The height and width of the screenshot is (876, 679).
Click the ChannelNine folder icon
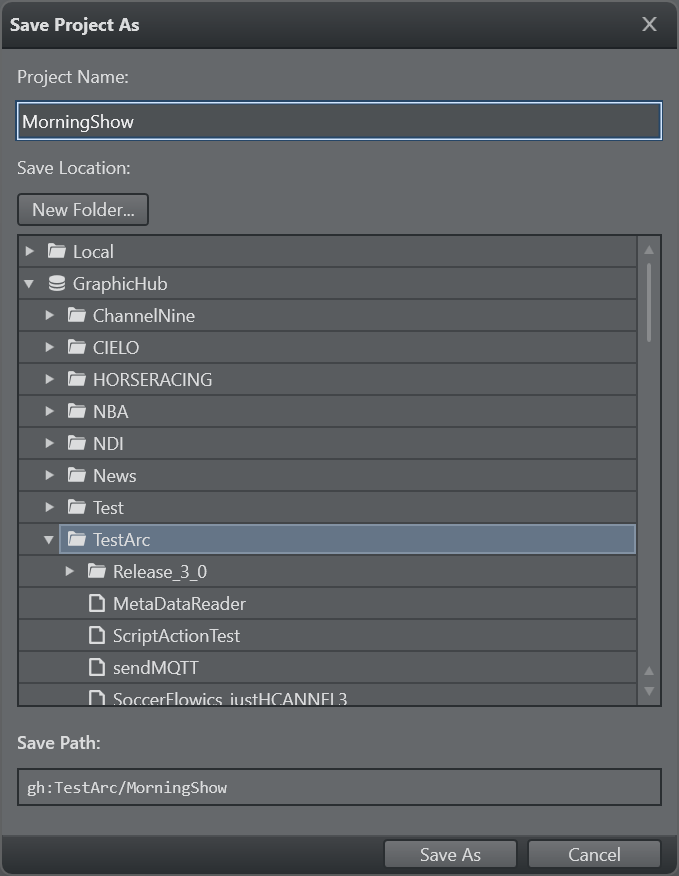[x=77, y=316]
